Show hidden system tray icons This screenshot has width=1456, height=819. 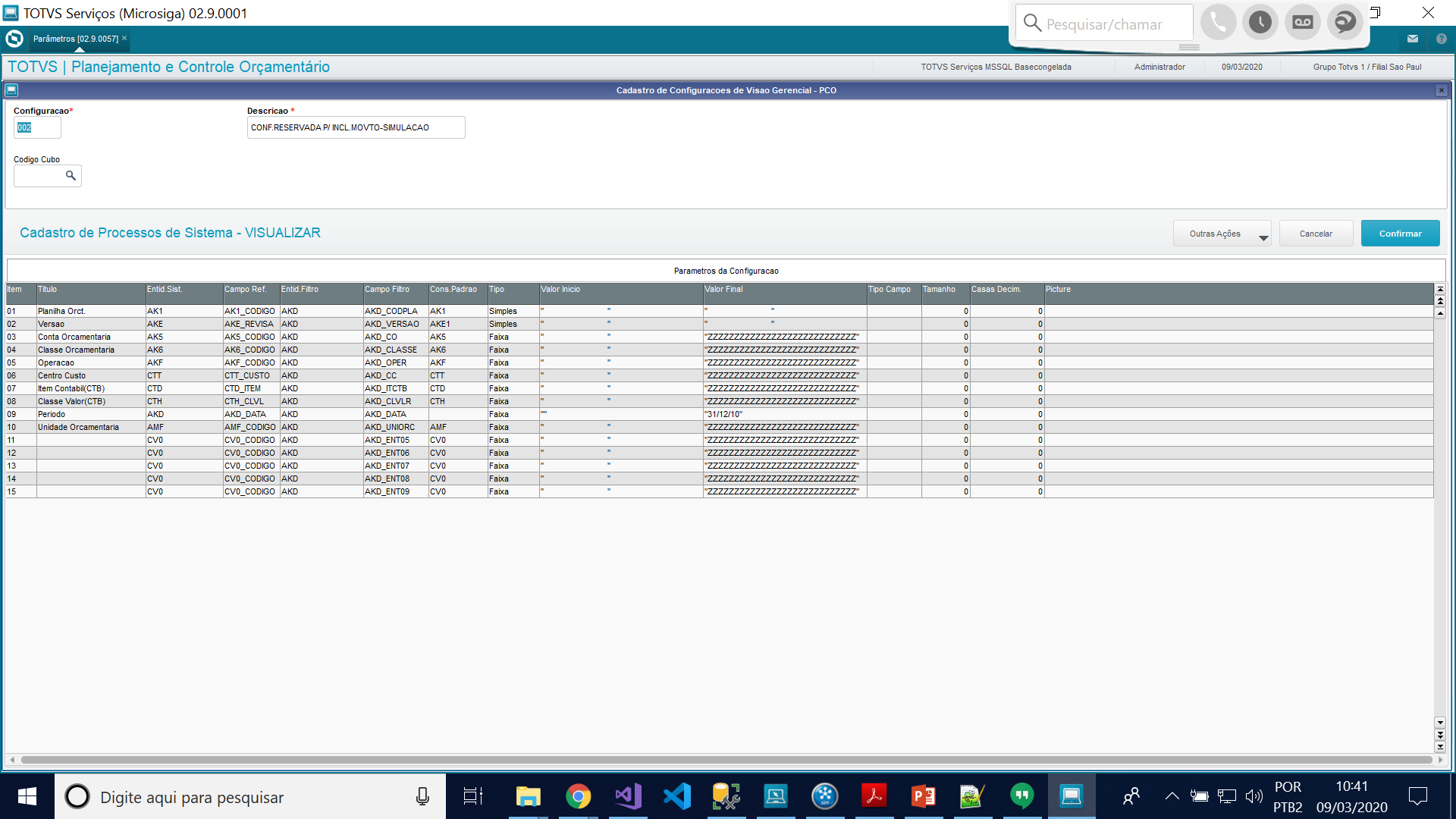pos(1172,796)
